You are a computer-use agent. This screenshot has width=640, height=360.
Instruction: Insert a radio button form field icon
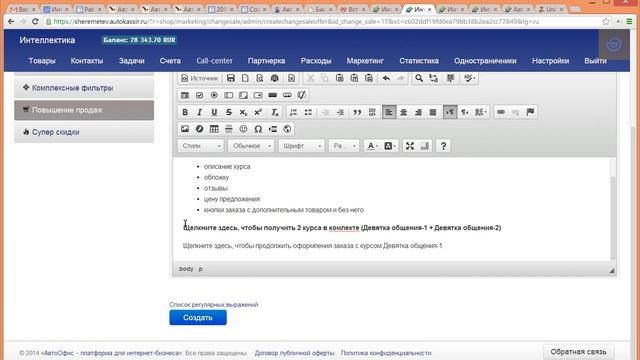pyautogui.click(x=214, y=95)
